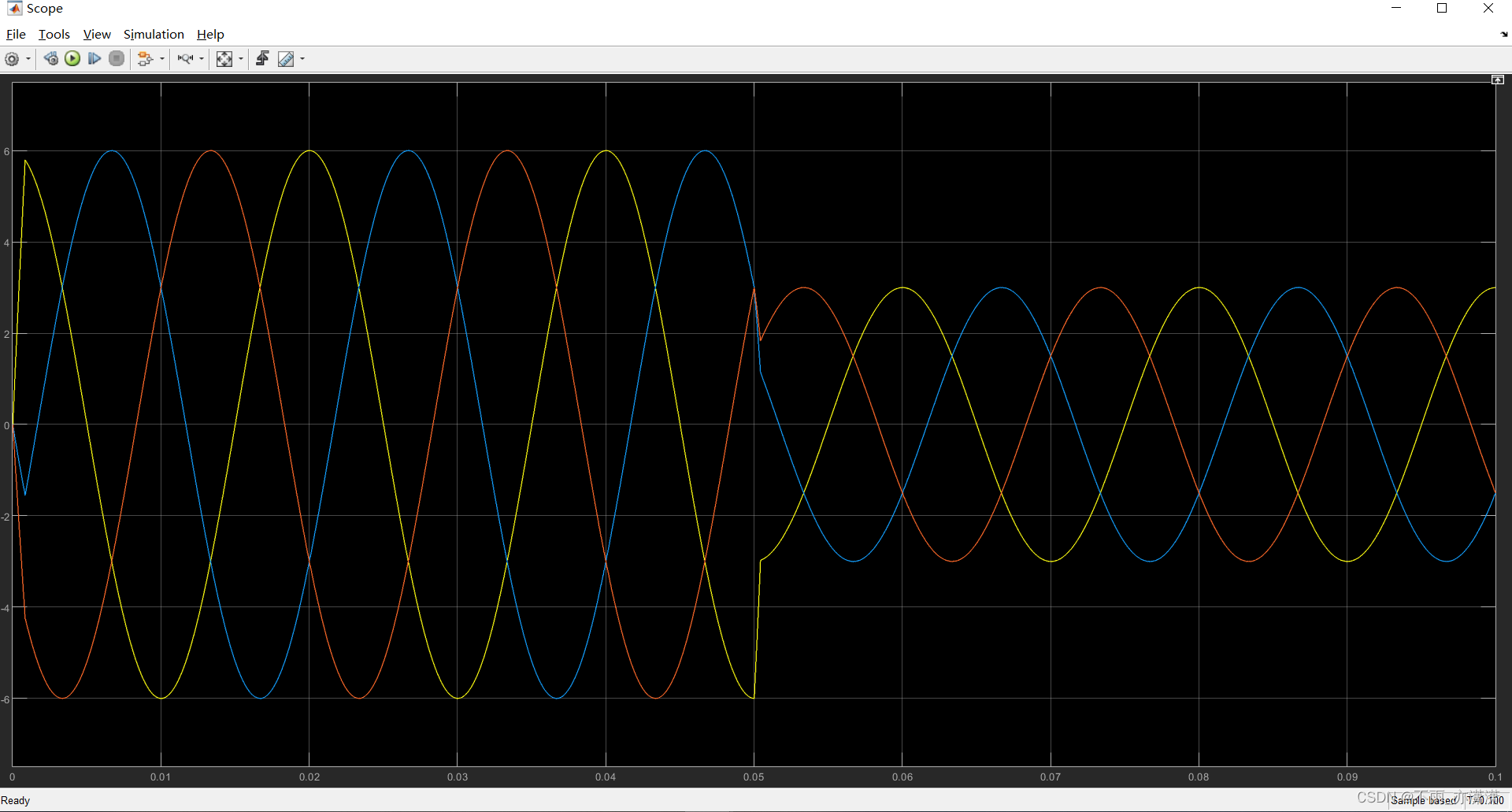
Task: Click the -6 y-axis tick label
Action: click(x=6, y=699)
